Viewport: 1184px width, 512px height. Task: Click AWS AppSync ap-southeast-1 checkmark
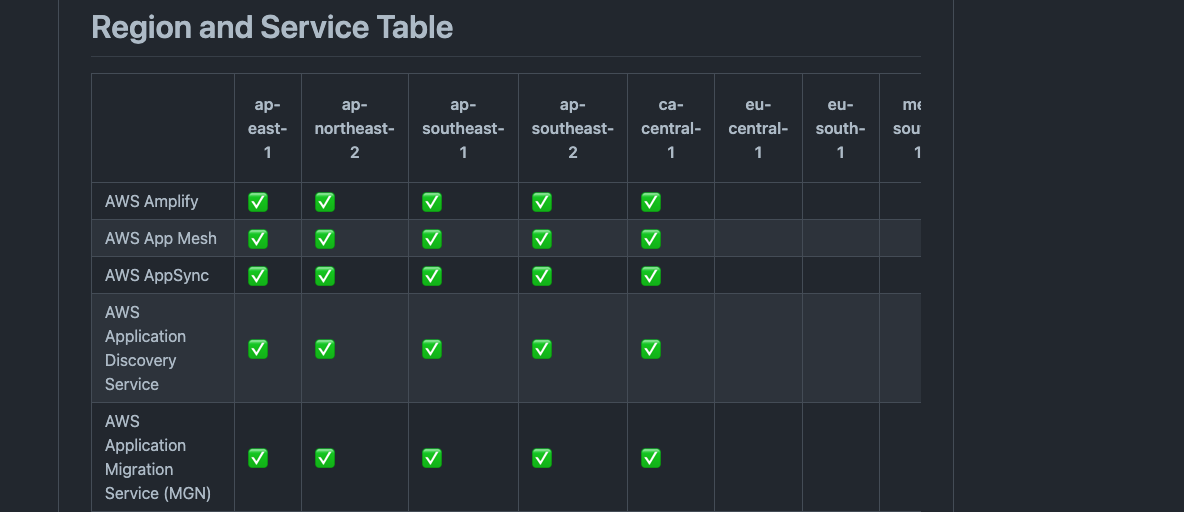point(432,276)
